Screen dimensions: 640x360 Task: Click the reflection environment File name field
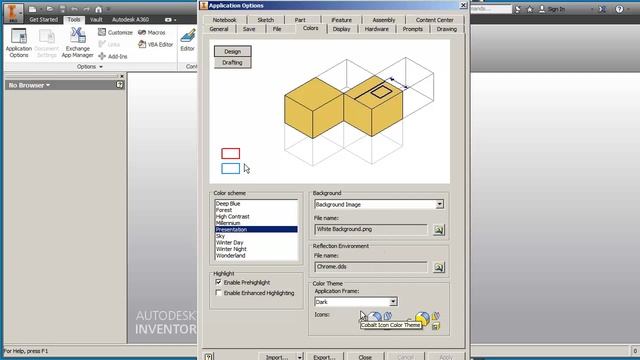371,267
